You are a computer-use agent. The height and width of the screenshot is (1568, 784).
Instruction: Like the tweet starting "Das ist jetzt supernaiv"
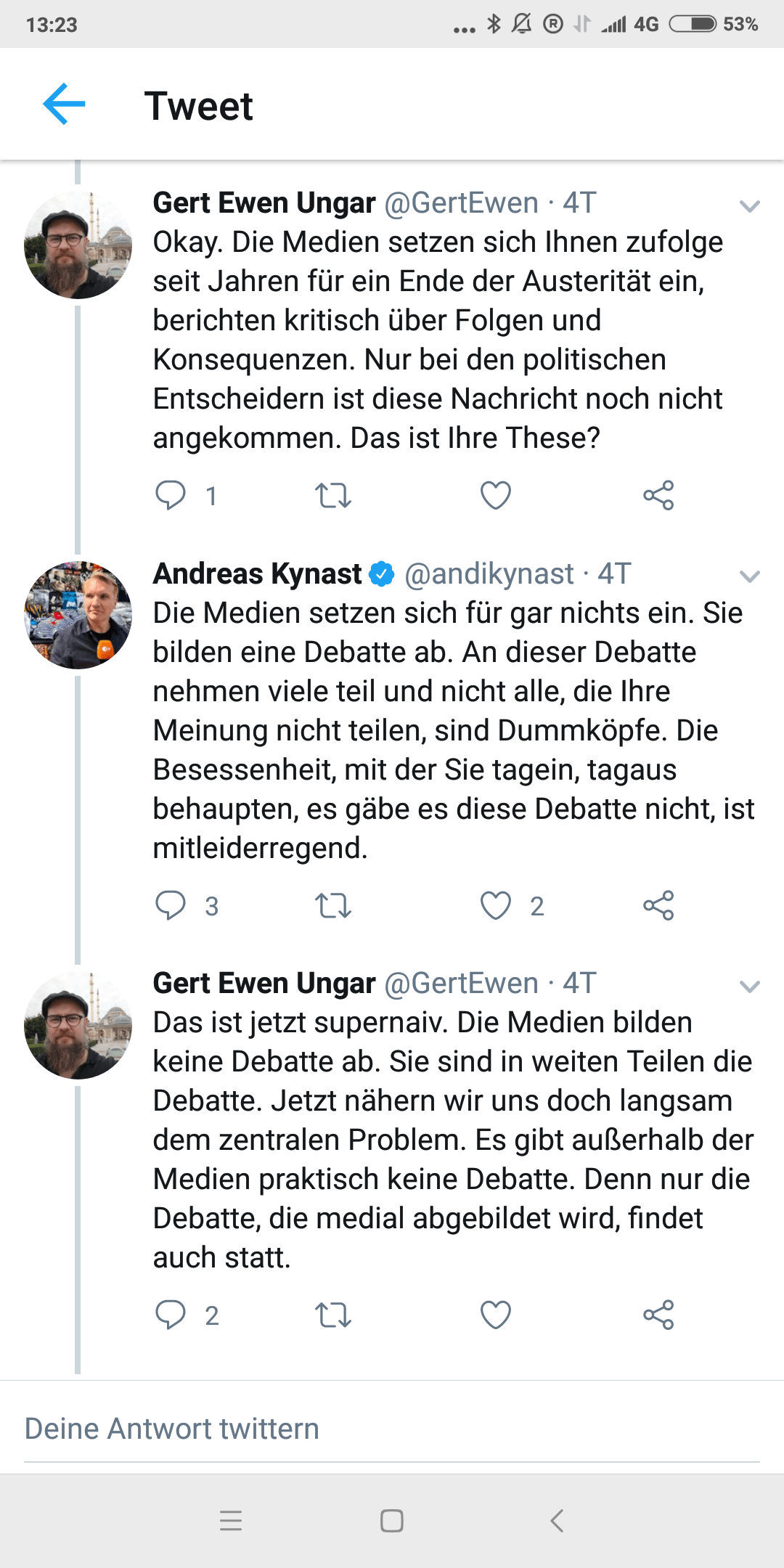pyautogui.click(x=496, y=1315)
